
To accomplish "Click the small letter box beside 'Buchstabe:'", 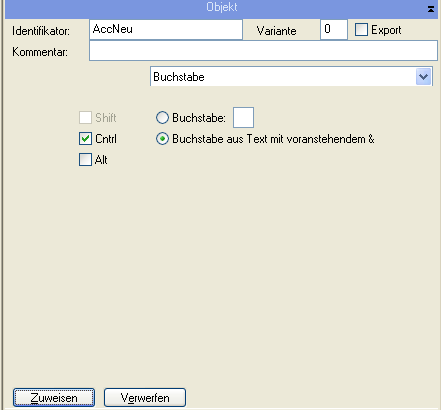I will coord(243,117).
